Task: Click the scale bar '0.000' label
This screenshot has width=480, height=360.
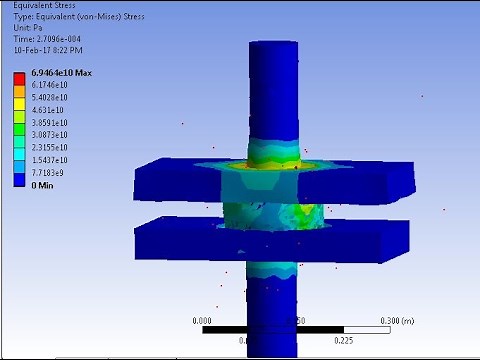Action: pos(202,321)
